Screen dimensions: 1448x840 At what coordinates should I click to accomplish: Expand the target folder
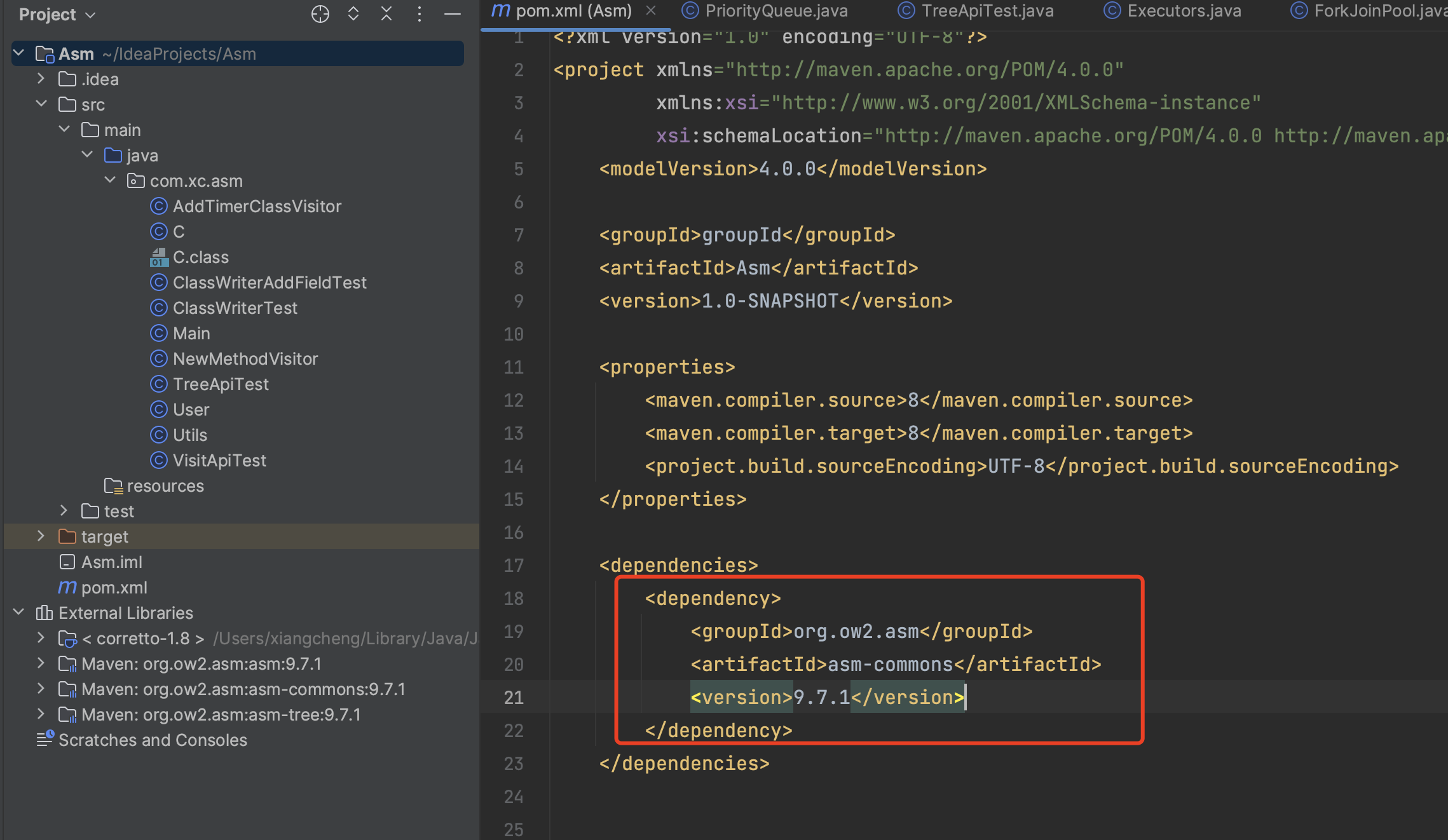41,536
